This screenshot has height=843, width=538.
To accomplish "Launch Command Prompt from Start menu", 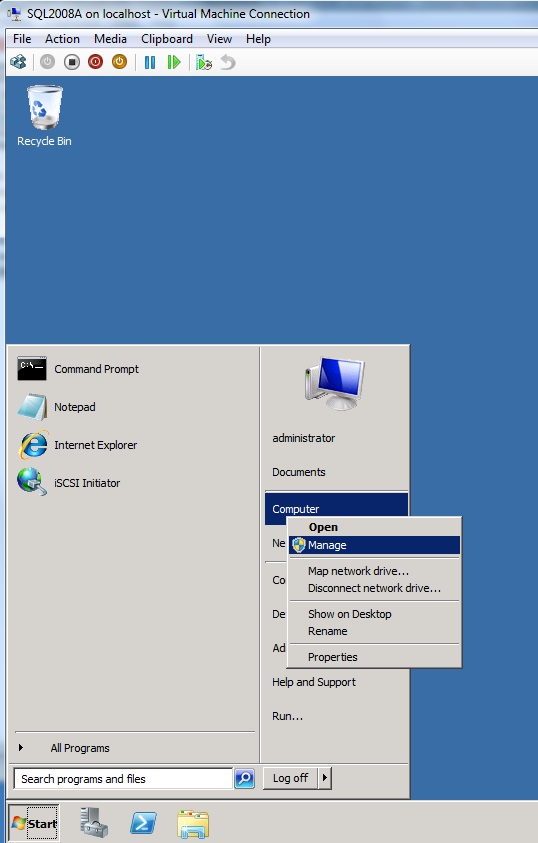I will (x=78, y=369).
